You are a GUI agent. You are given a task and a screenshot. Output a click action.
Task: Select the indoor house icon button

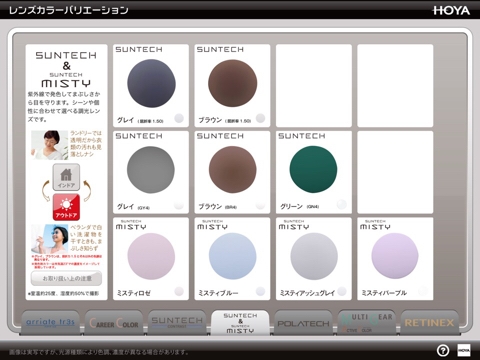66,177
